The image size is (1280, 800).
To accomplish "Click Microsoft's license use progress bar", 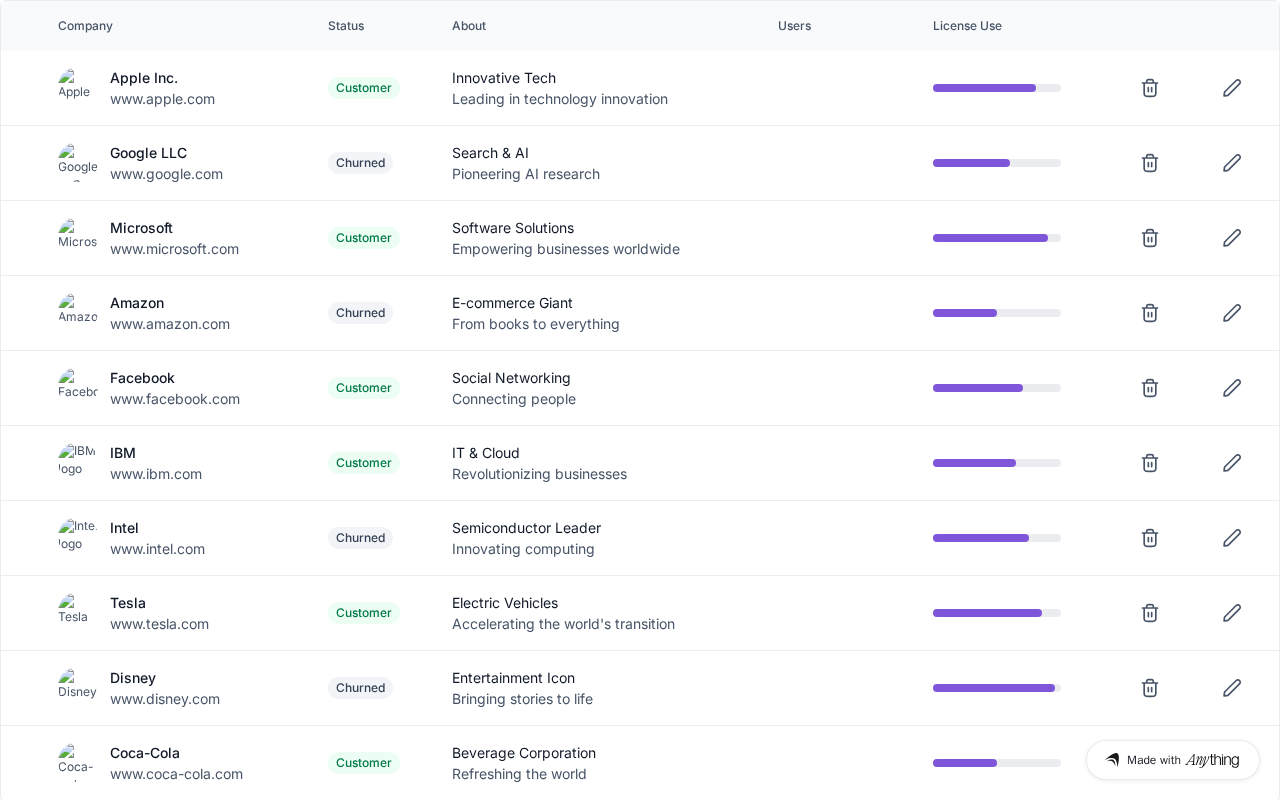I will [996, 238].
